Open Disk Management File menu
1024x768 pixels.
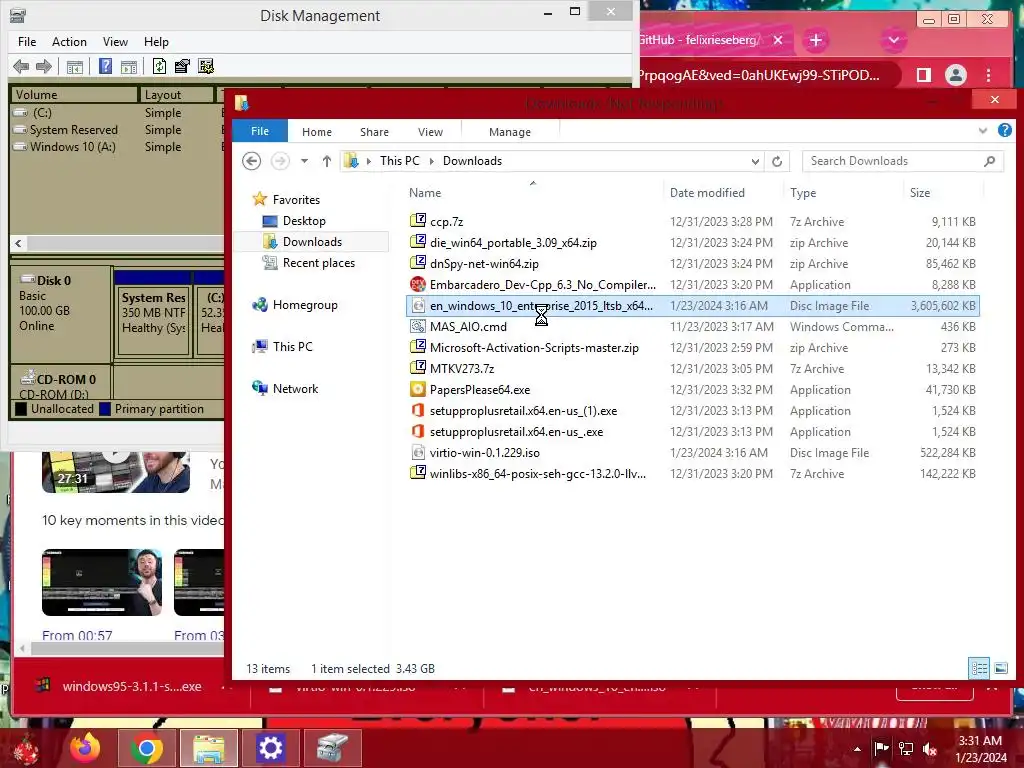(x=27, y=42)
